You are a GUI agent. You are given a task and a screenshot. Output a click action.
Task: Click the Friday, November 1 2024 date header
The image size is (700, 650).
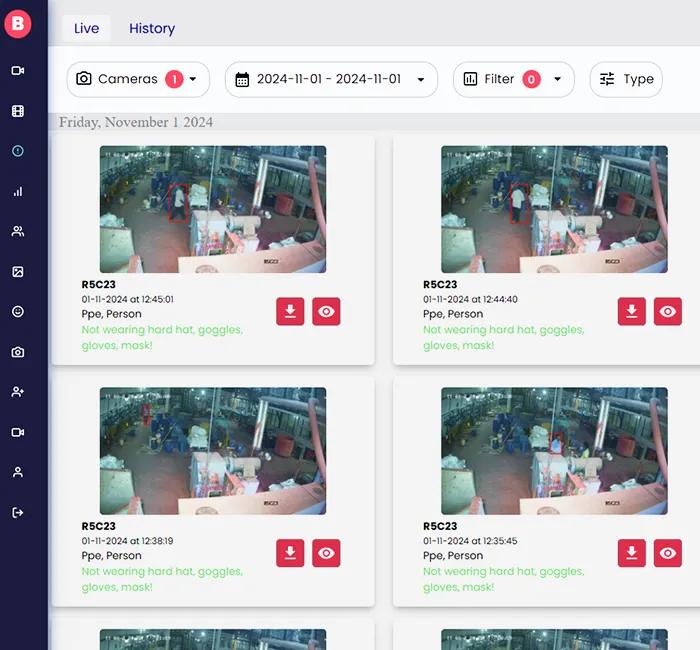(x=136, y=122)
